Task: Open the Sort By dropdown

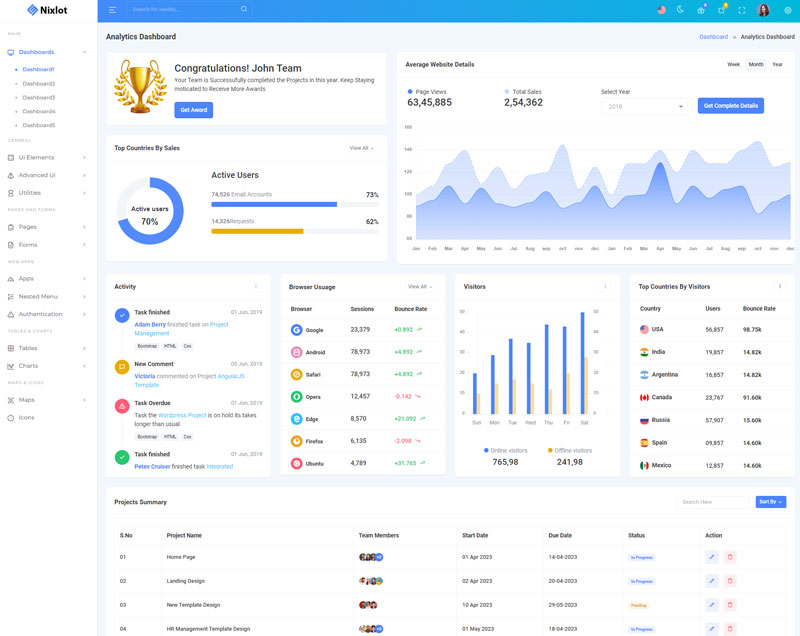Action: (770, 502)
